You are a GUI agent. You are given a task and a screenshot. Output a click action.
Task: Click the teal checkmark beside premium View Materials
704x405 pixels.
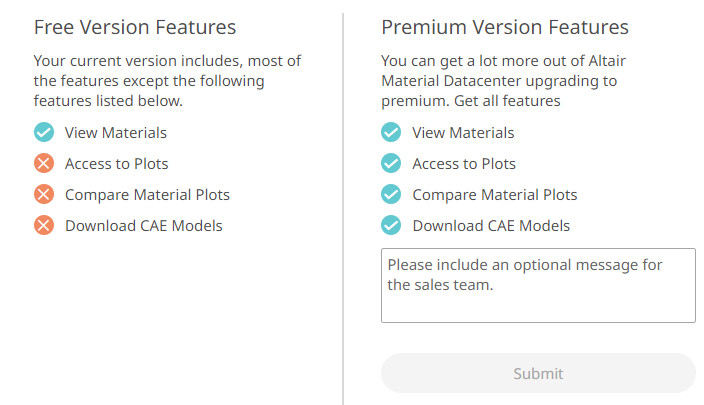pyautogui.click(x=391, y=132)
